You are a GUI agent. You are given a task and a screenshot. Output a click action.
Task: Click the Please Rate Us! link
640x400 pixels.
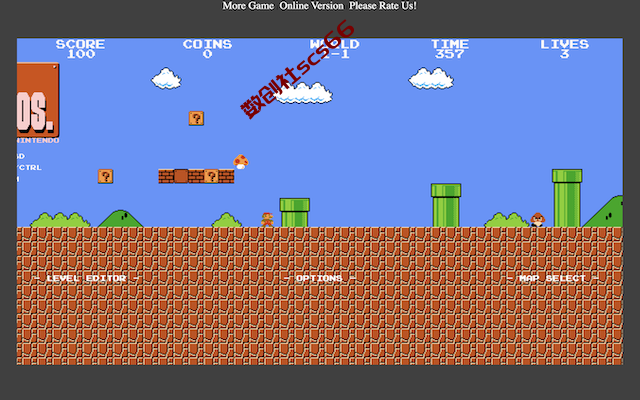[383, 6]
